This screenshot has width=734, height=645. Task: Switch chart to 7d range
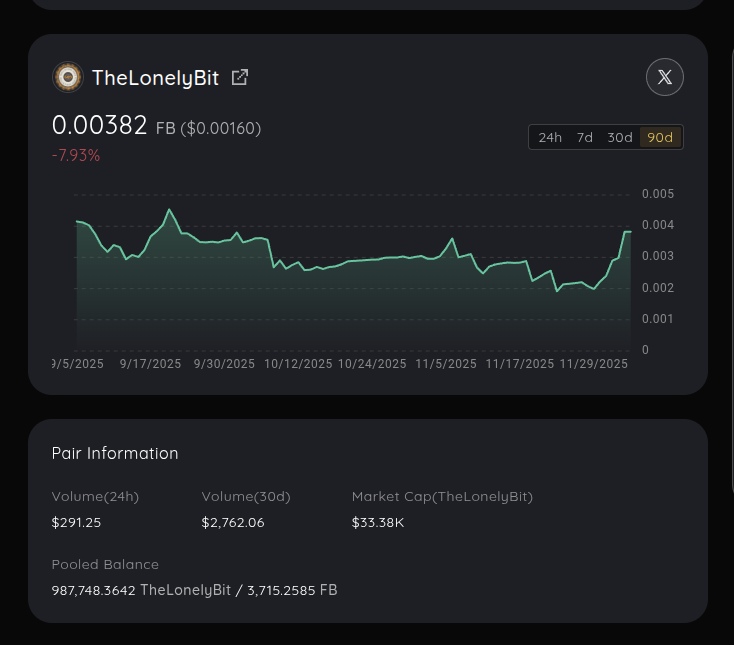tap(585, 137)
